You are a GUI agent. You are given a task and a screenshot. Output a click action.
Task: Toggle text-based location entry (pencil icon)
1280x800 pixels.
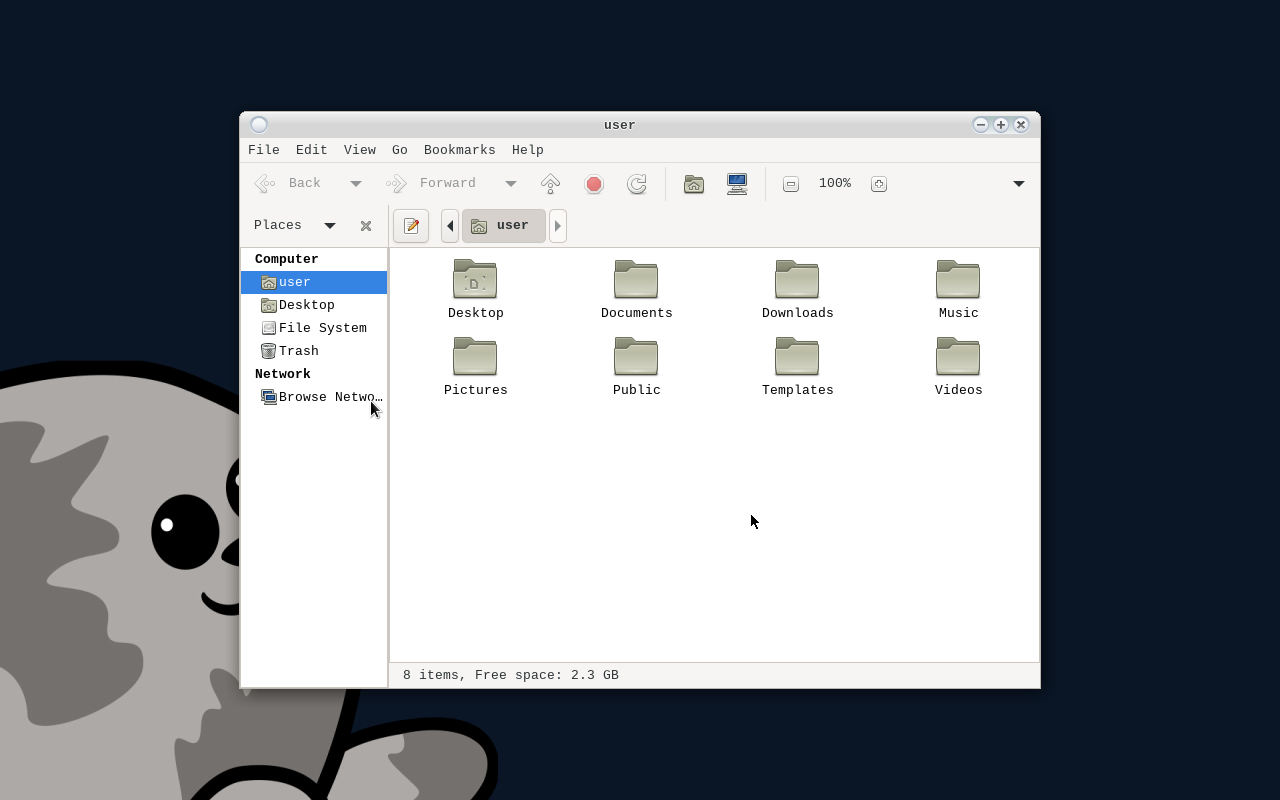(411, 226)
